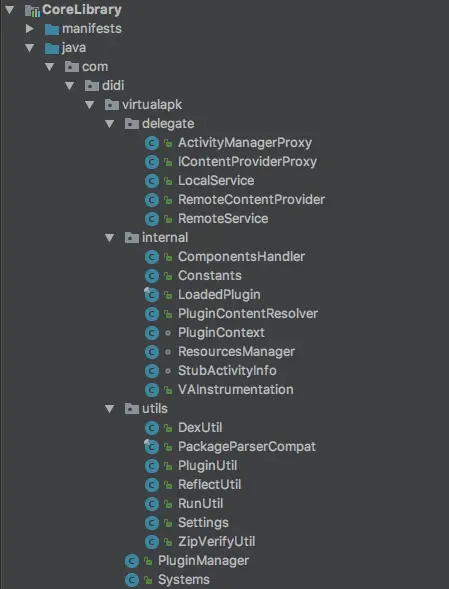The height and width of the screenshot is (589, 449).
Task: Collapse the internal package arrow
Action: tap(109, 238)
